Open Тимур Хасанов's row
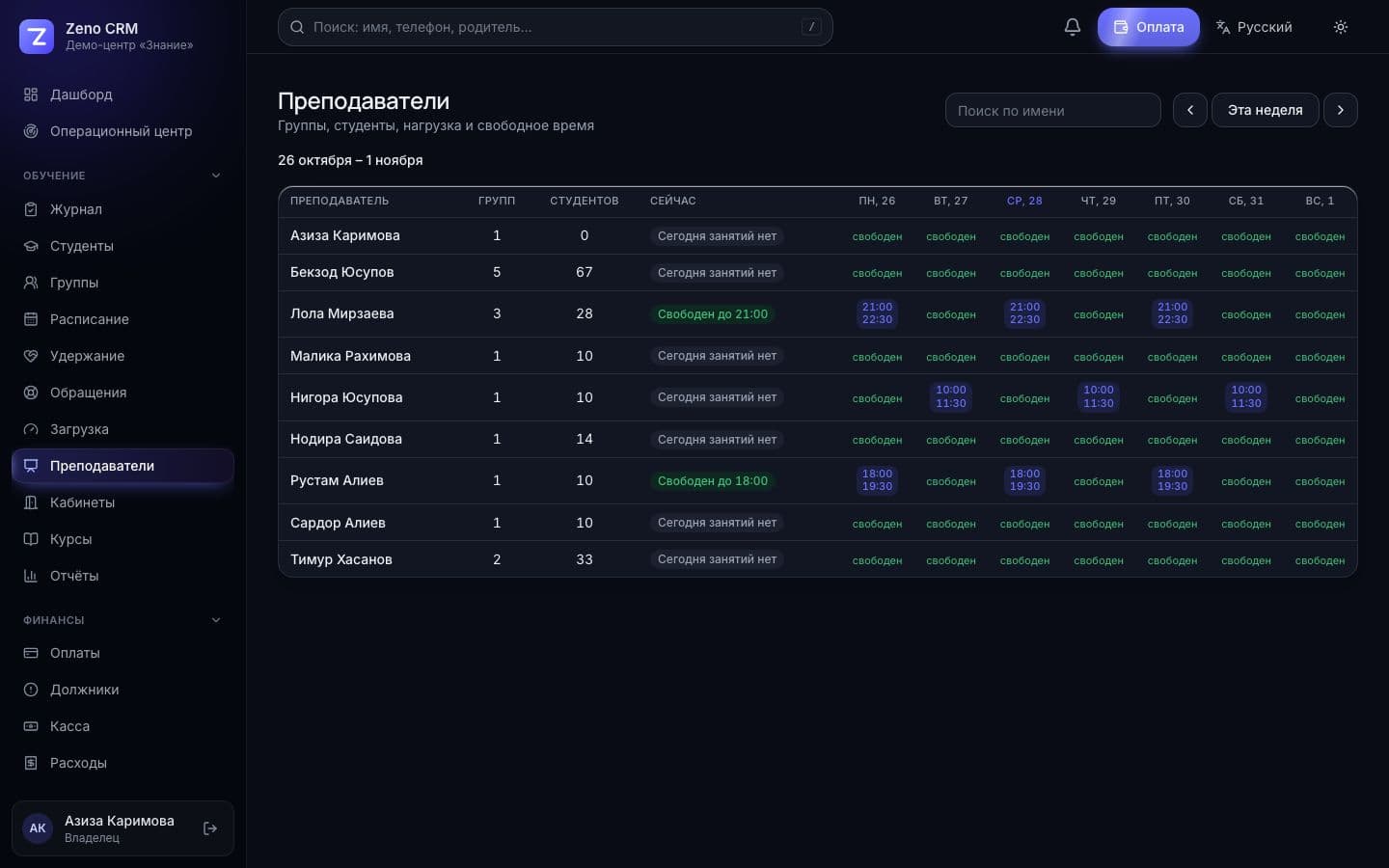This screenshot has width=1389, height=868. (818, 559)
